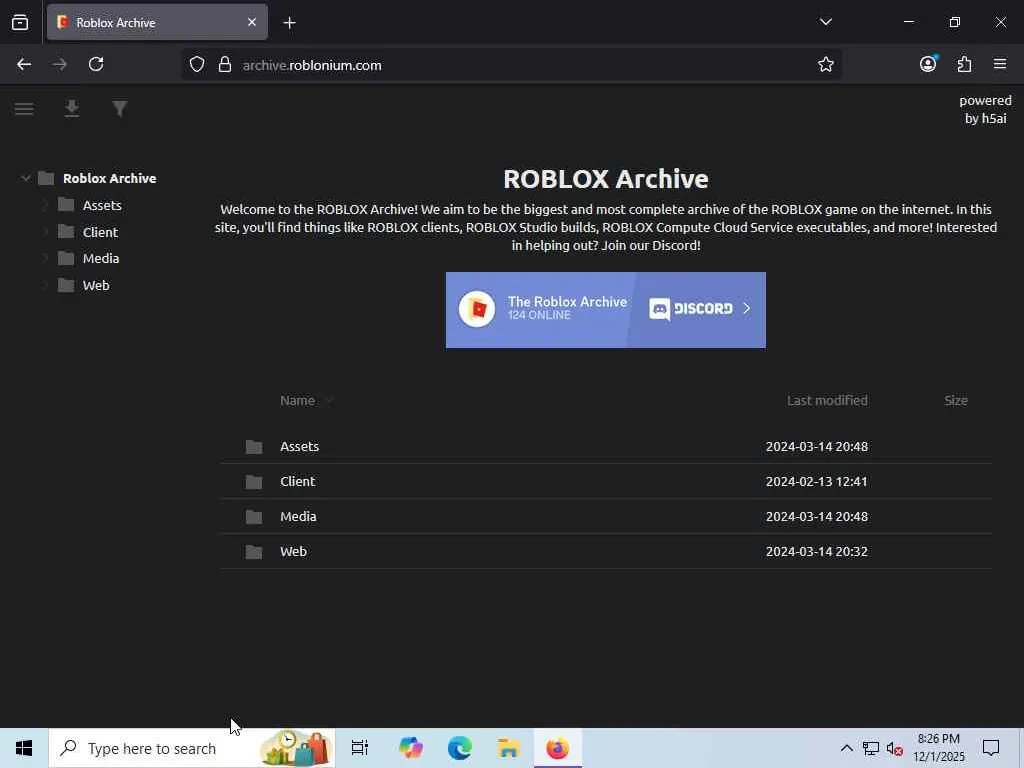Open the Windows notification center
Image resolution: width=1024 pixels, height=768 pixels.
pyautogui.click(x=991, y=748)
